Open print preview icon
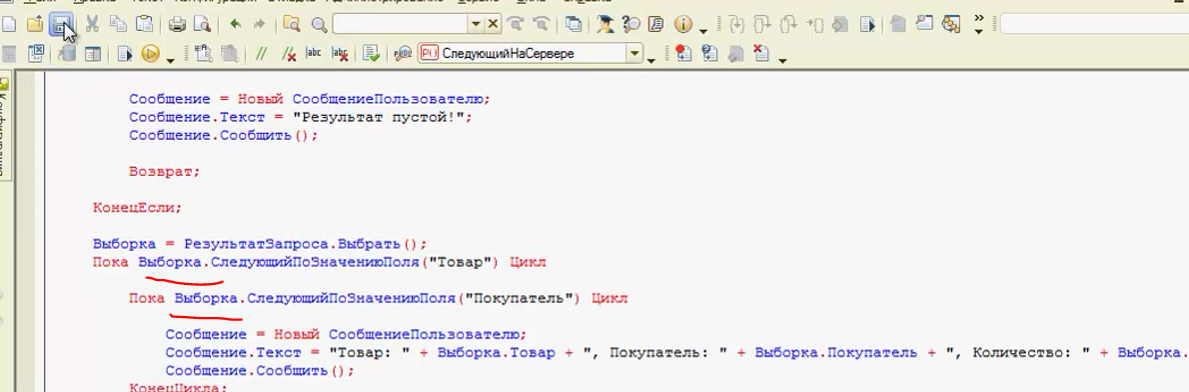The height and width of the screenshot is (392, 1189). point(202,24)
